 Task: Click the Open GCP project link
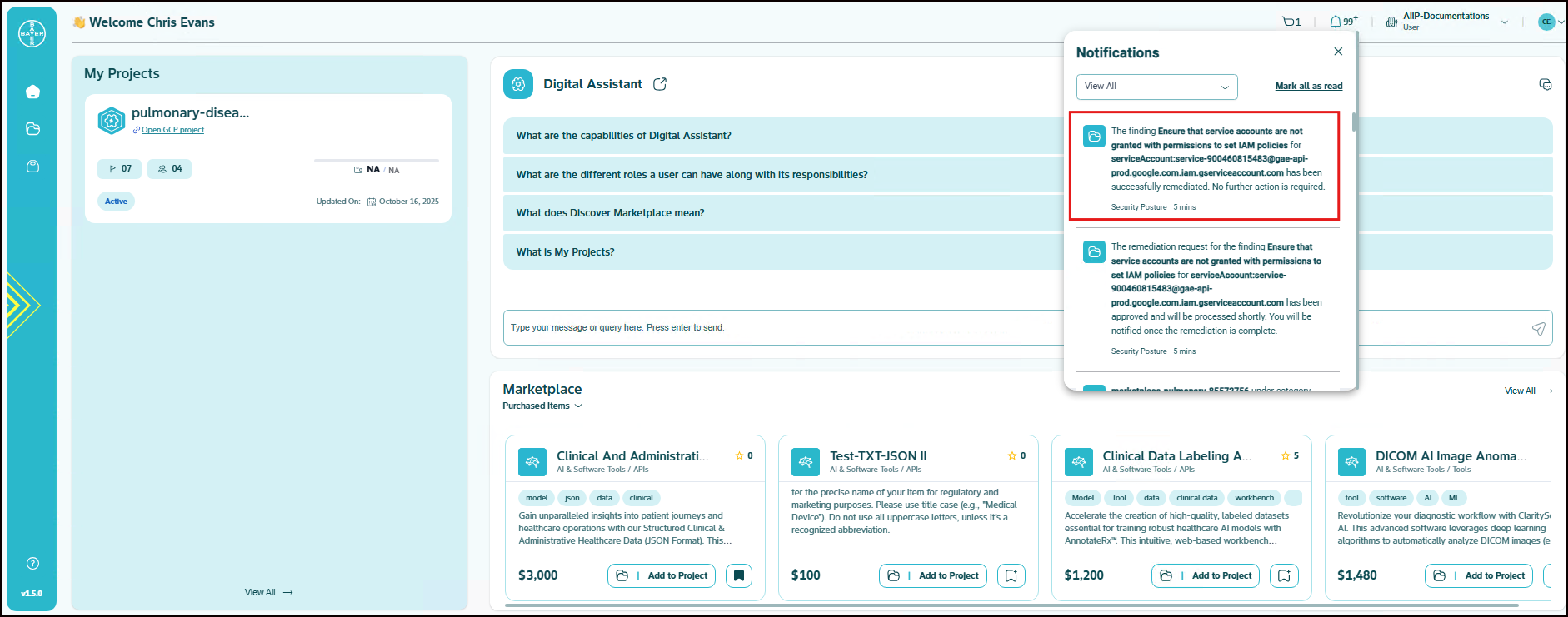tap(172, 130)
